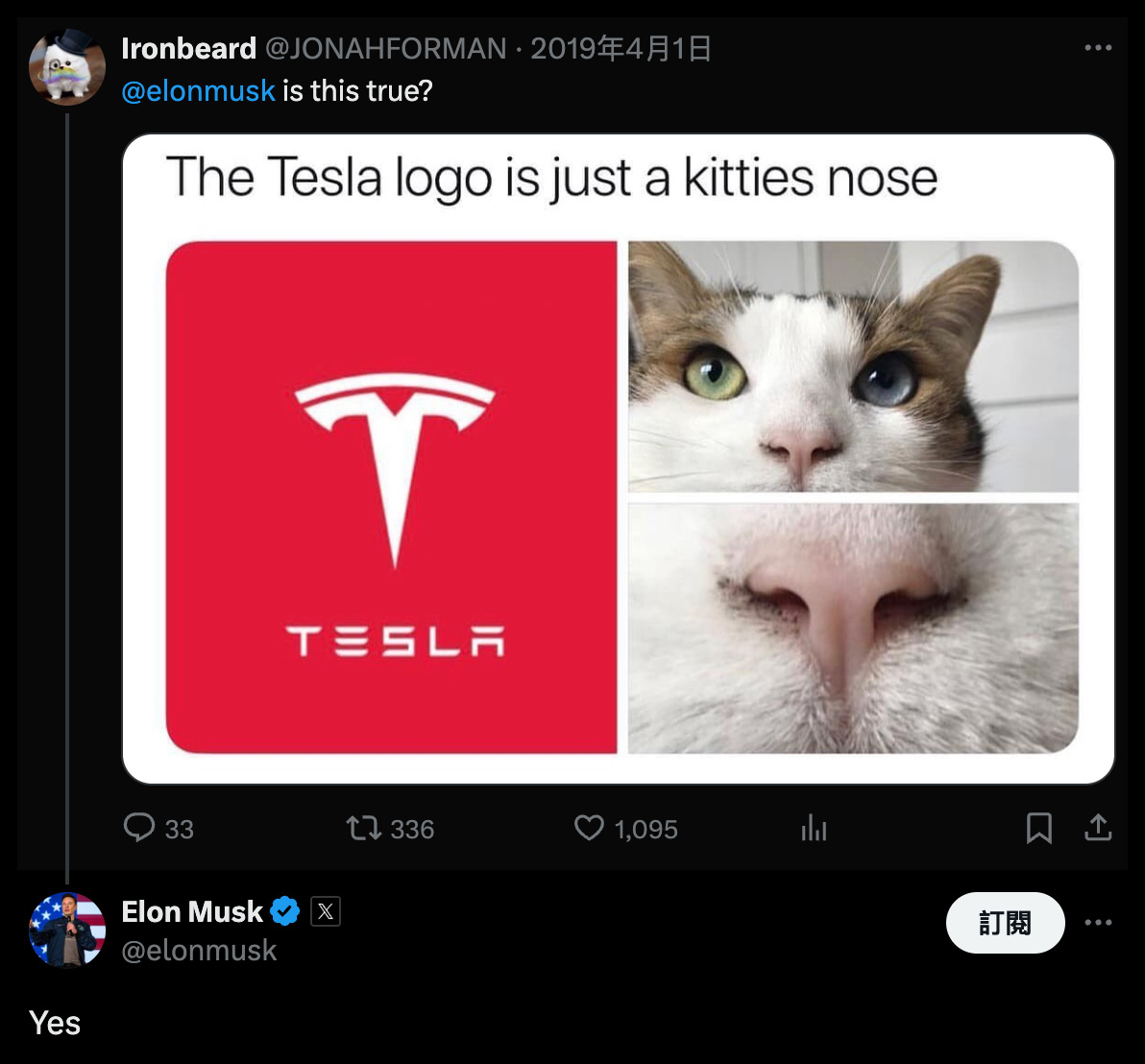Click the 訂閱 subscribe button
1145x1064 pixels.
(1006, 923)
